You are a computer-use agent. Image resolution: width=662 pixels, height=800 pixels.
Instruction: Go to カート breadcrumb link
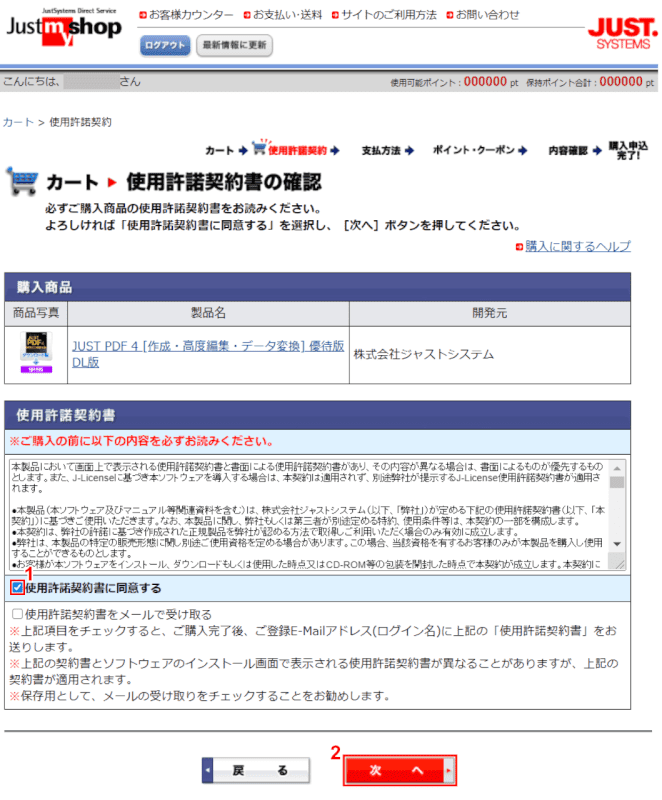pyautogui.click(x=18, y=122)
